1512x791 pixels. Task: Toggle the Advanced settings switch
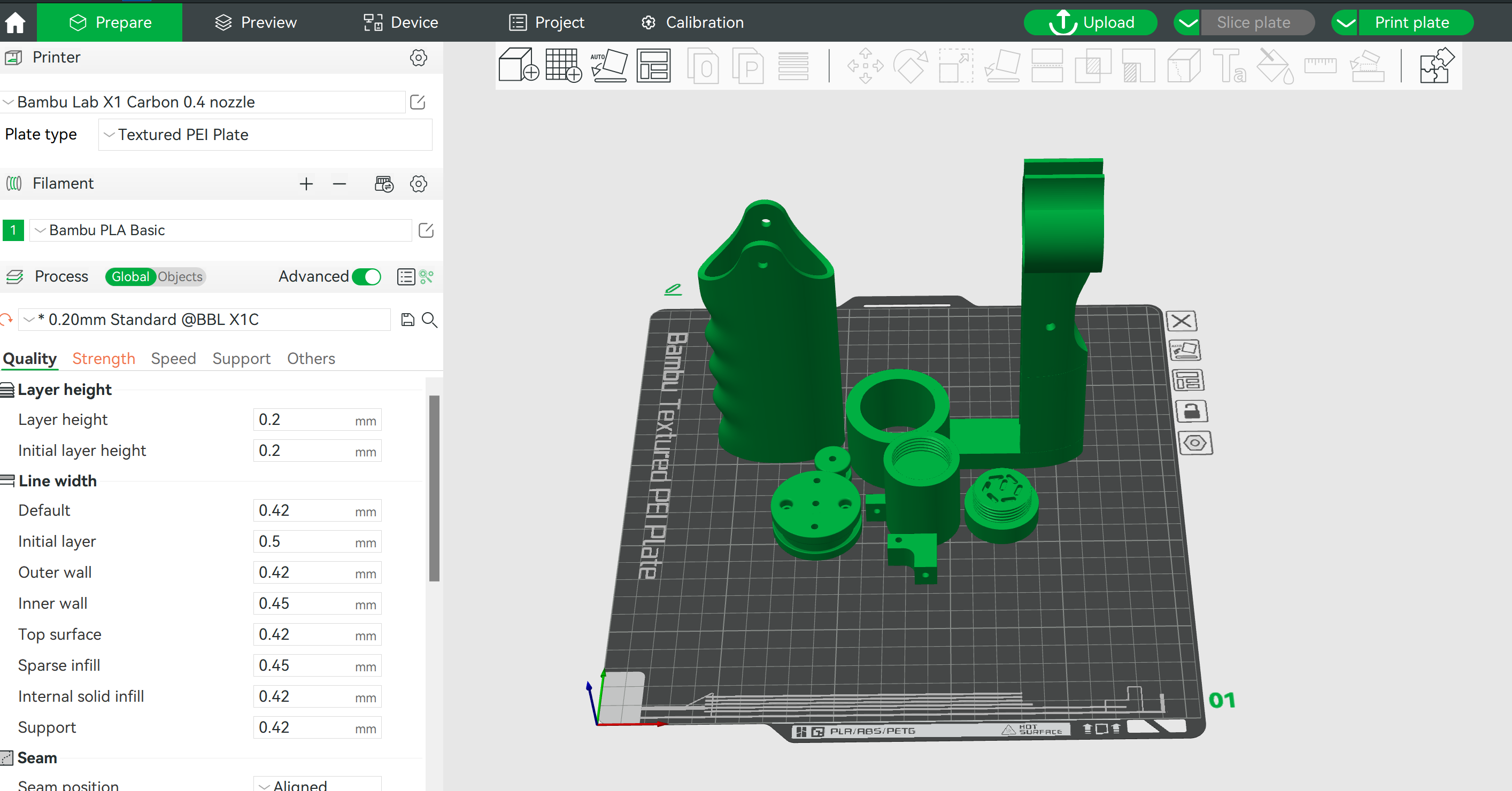pyautogui.click(x=366, y=276)
